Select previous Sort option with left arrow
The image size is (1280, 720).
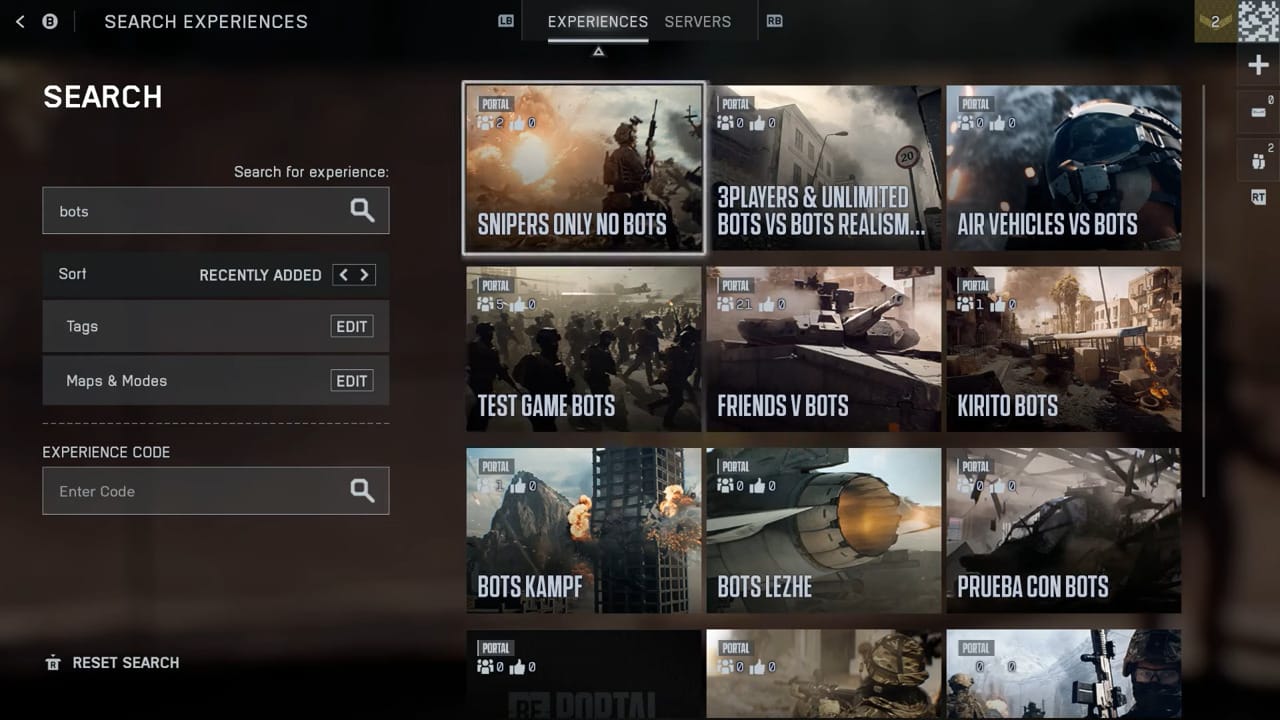343,275
